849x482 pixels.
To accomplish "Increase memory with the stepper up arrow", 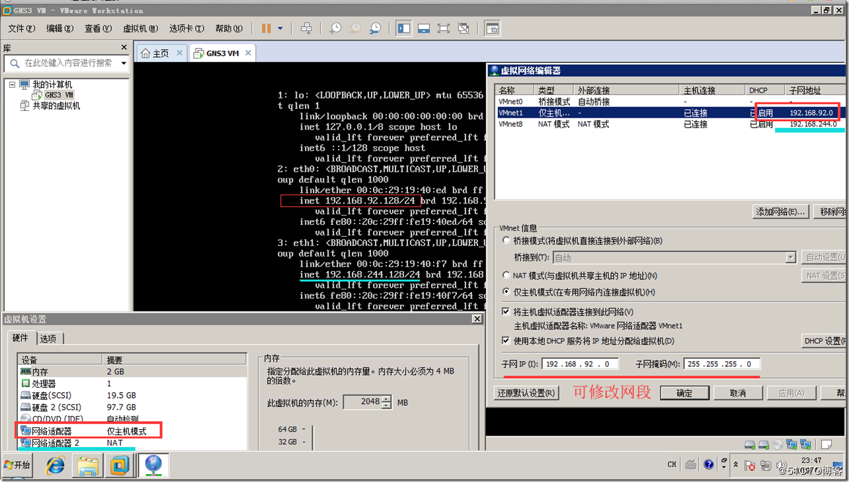I will pos(386,399).
